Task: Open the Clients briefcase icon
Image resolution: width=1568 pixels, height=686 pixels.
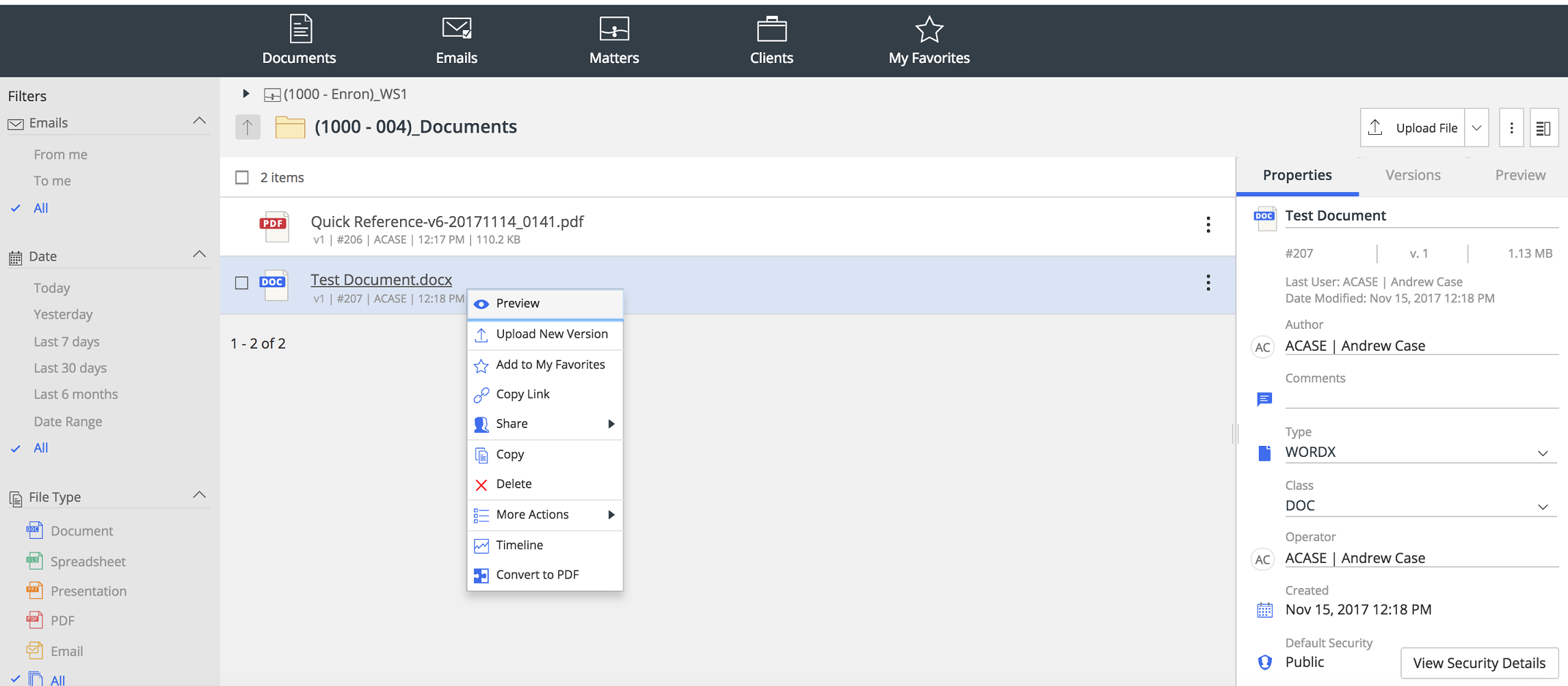Action: pos(771,30)
